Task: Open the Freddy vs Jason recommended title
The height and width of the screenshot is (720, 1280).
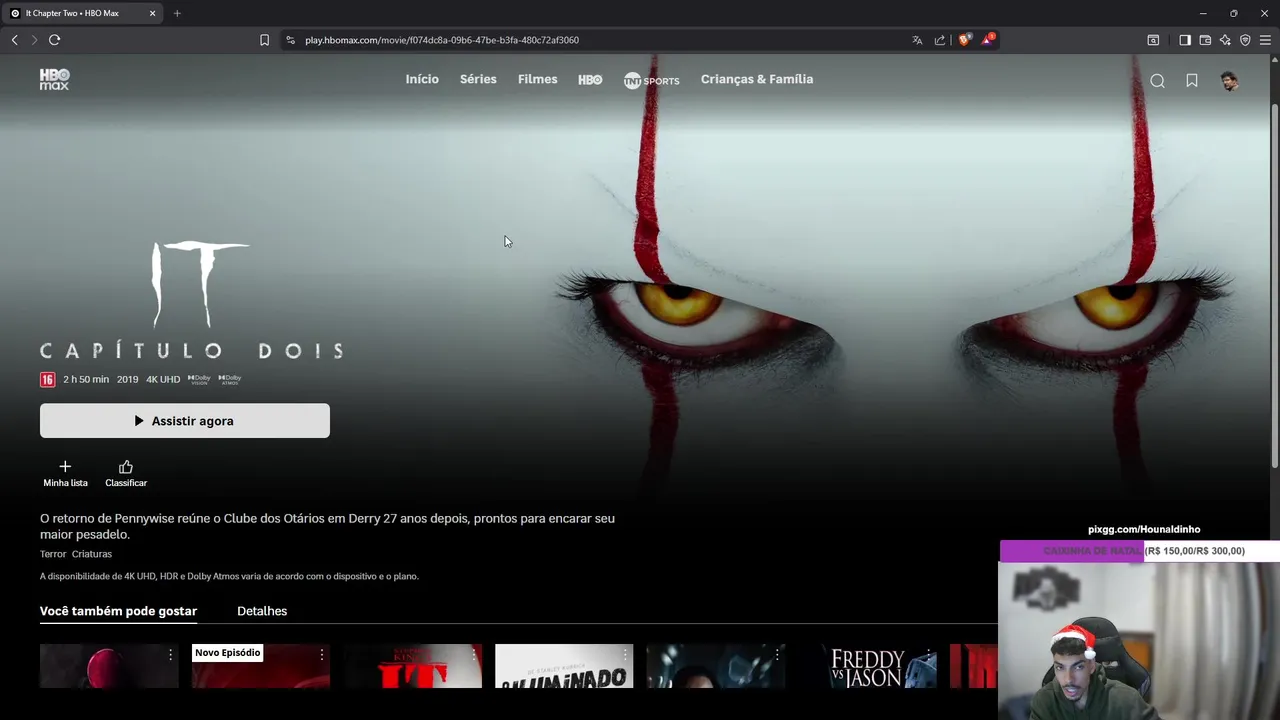Action: (868, 666)
